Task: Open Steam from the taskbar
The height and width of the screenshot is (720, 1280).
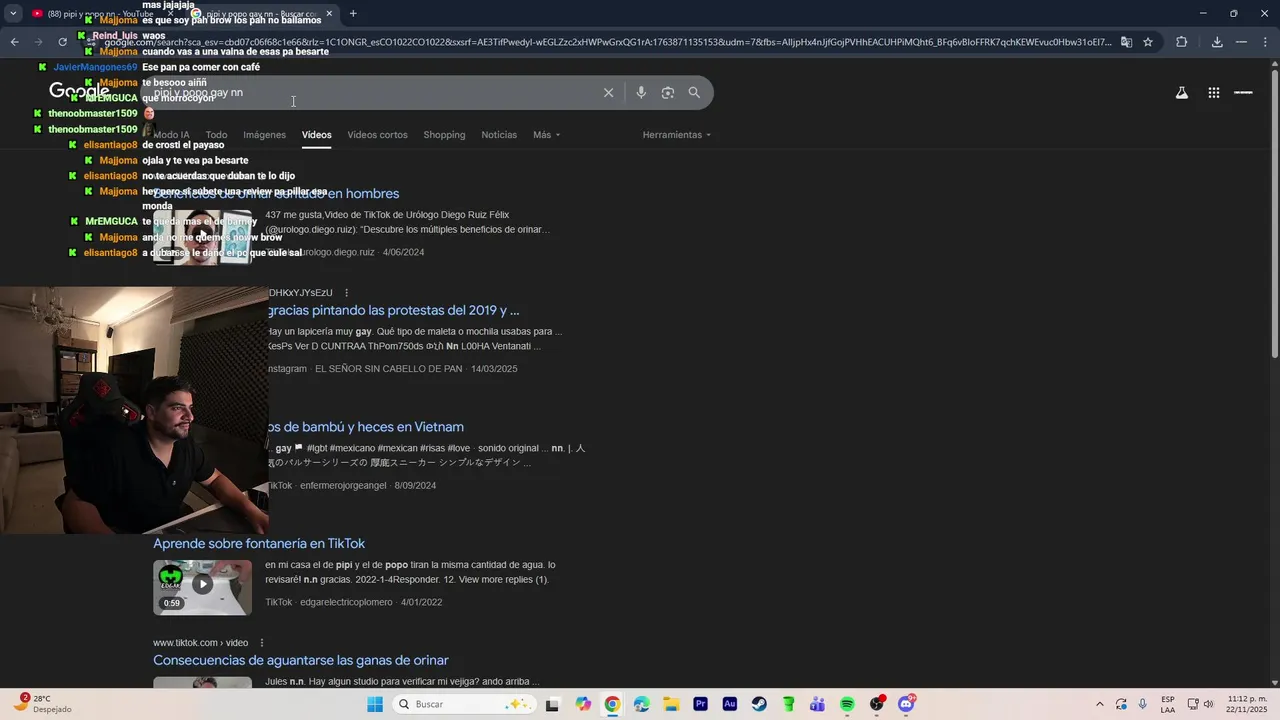Action: click(759, 704)
